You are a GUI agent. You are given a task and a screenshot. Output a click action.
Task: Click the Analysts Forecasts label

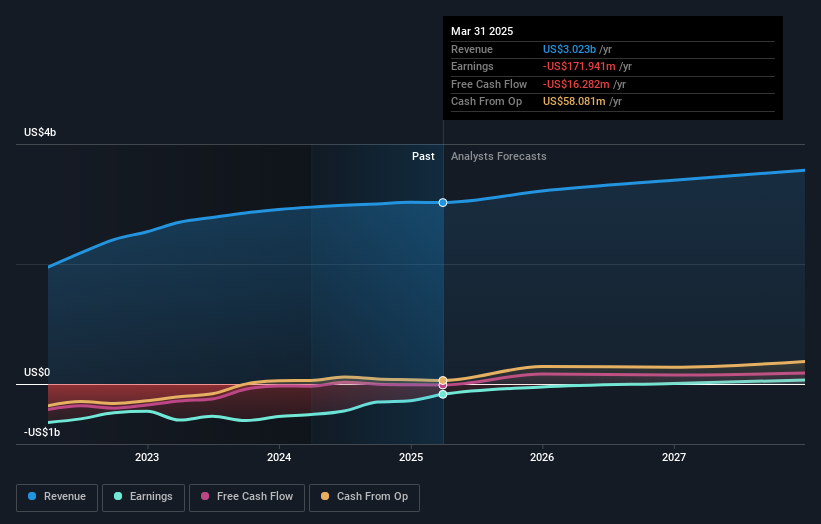pyautogui.click(x=498, y=157)
